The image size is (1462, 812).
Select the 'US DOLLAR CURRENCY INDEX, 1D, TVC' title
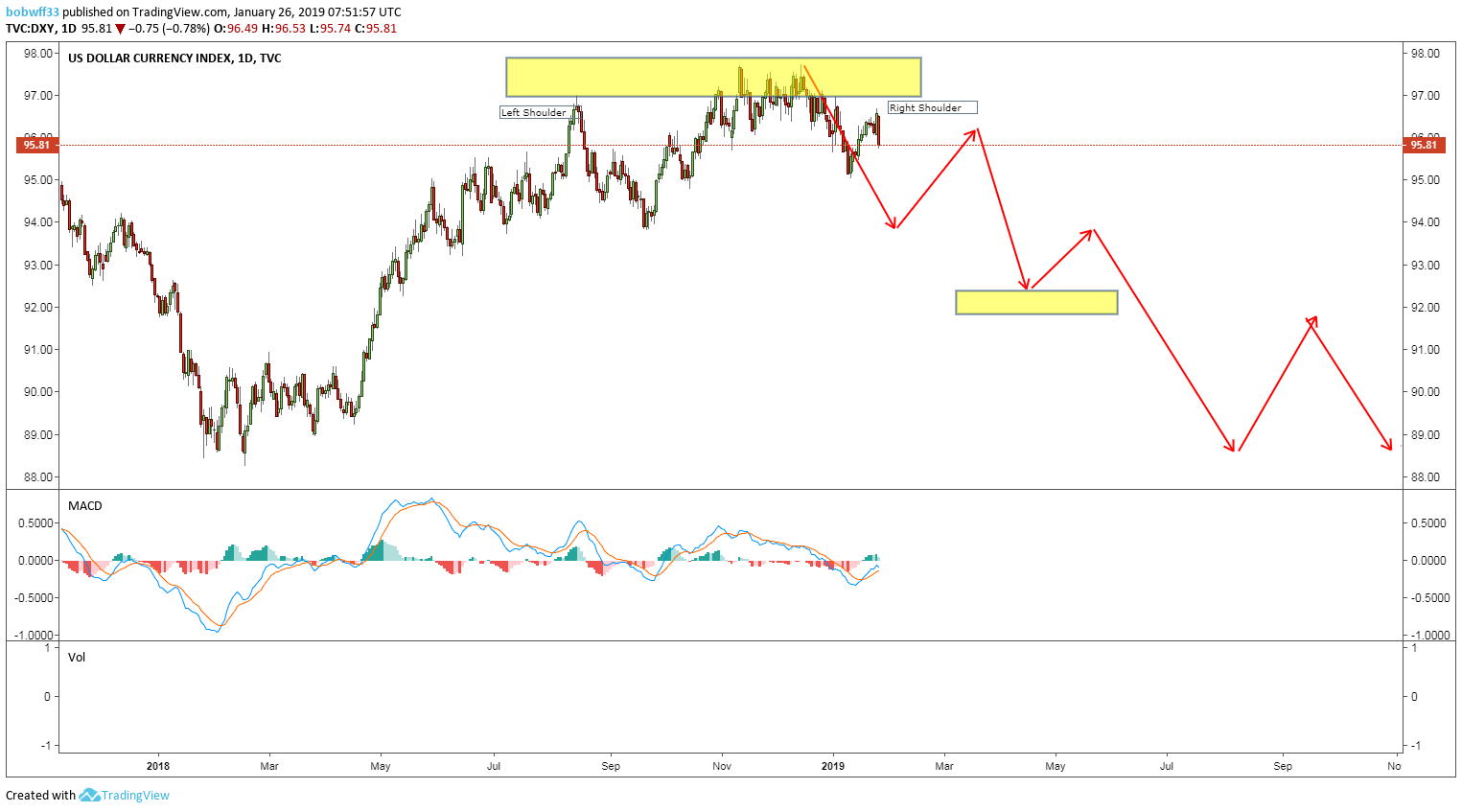click(174, 58)
